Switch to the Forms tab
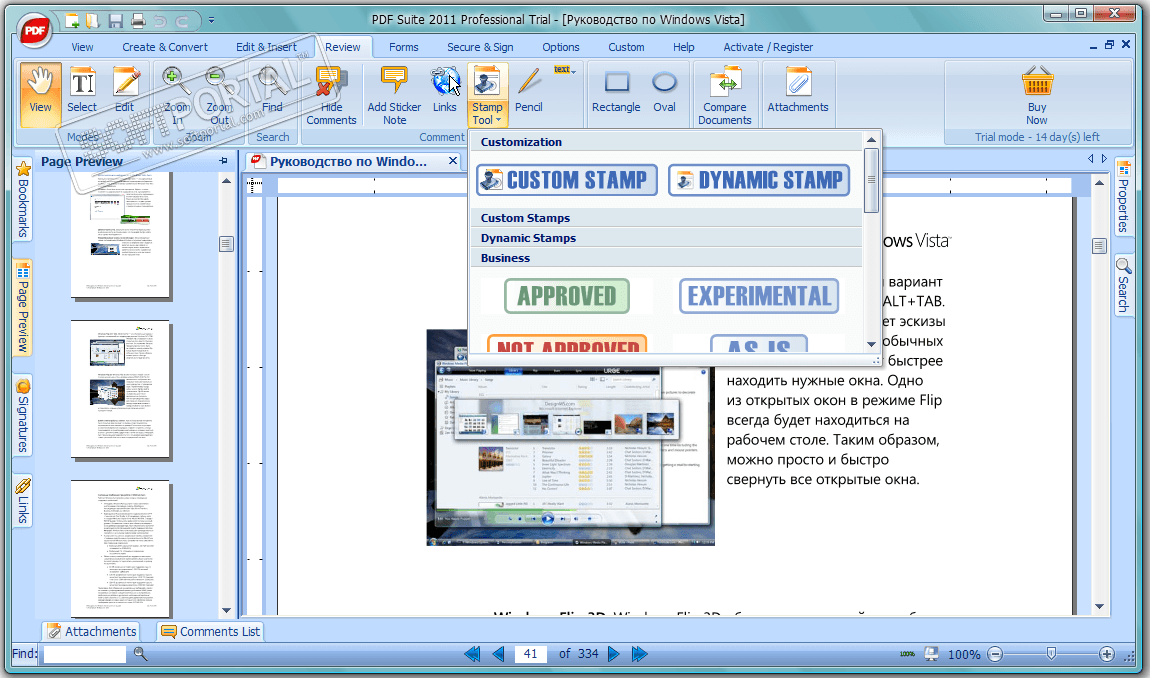The width and height of the screenshot is (1150, 678). coord(403,47)
